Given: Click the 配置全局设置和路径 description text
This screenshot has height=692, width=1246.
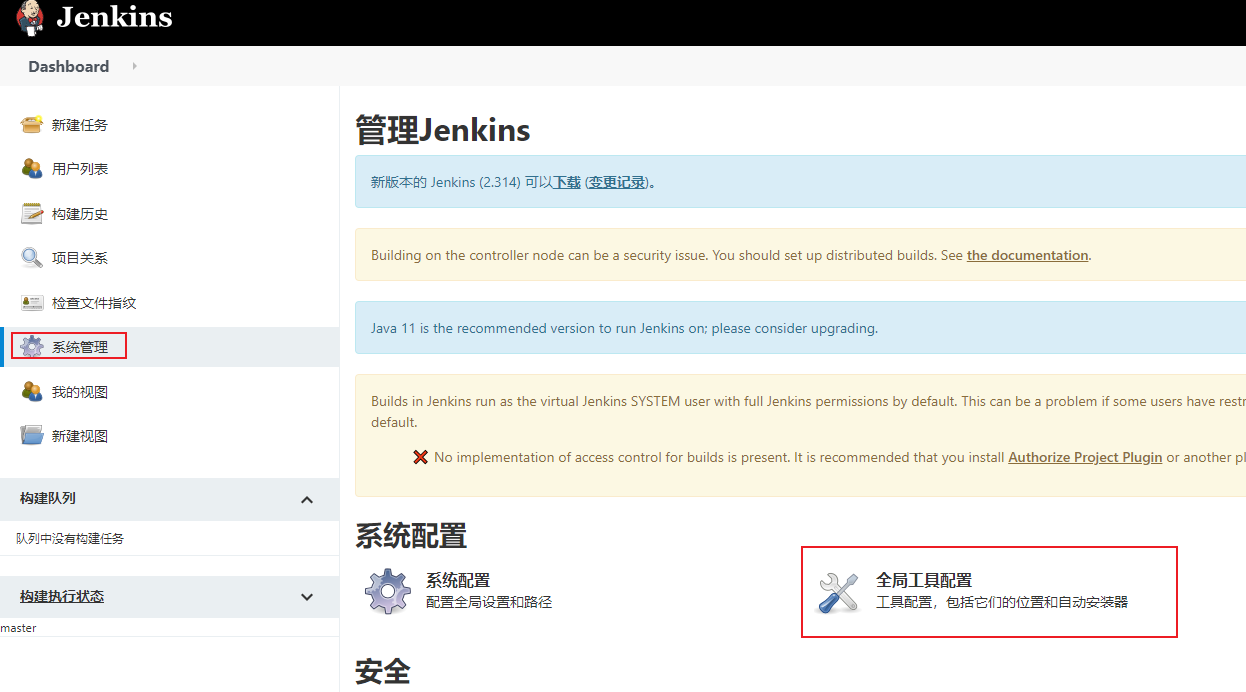Looking at the screenshot, I should pyautogui.click(x=489, y=602).
